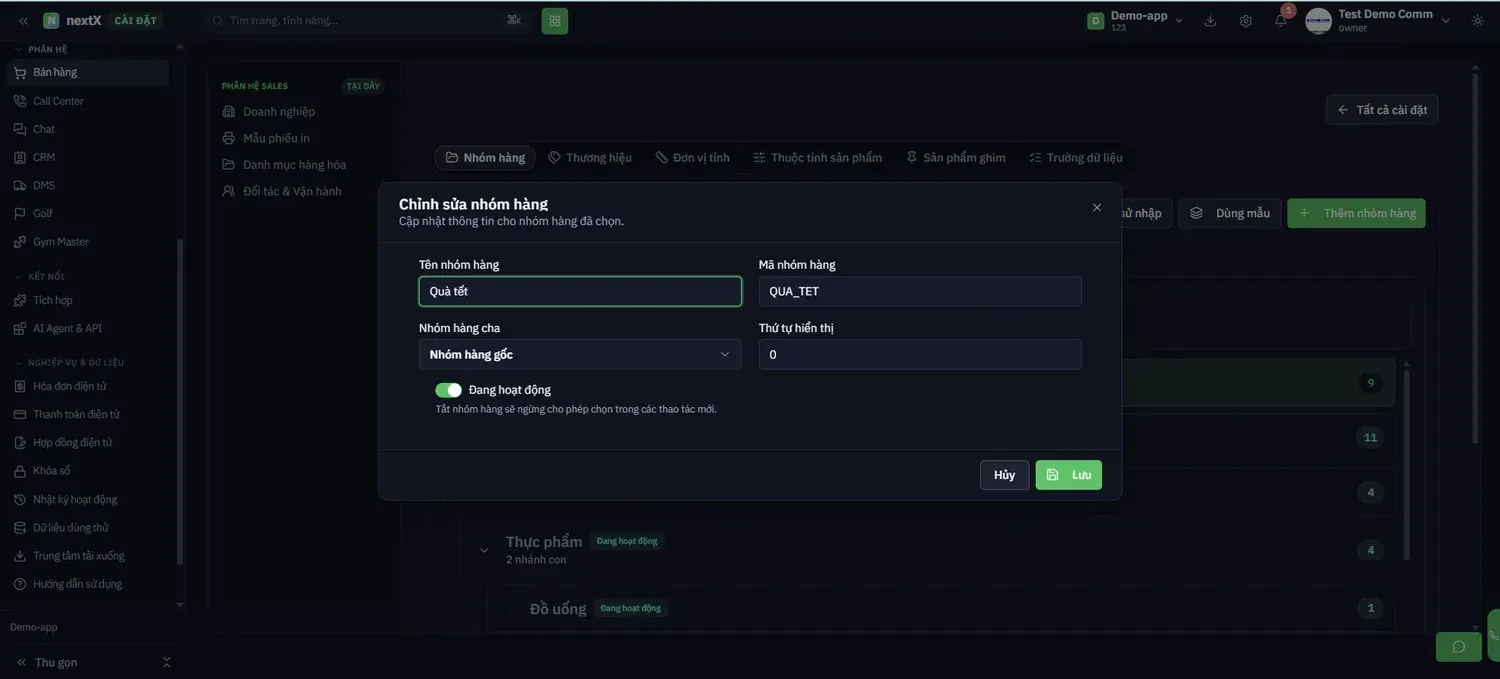Click the Tên nhóm hàng input field

click(x=580, y=291)
